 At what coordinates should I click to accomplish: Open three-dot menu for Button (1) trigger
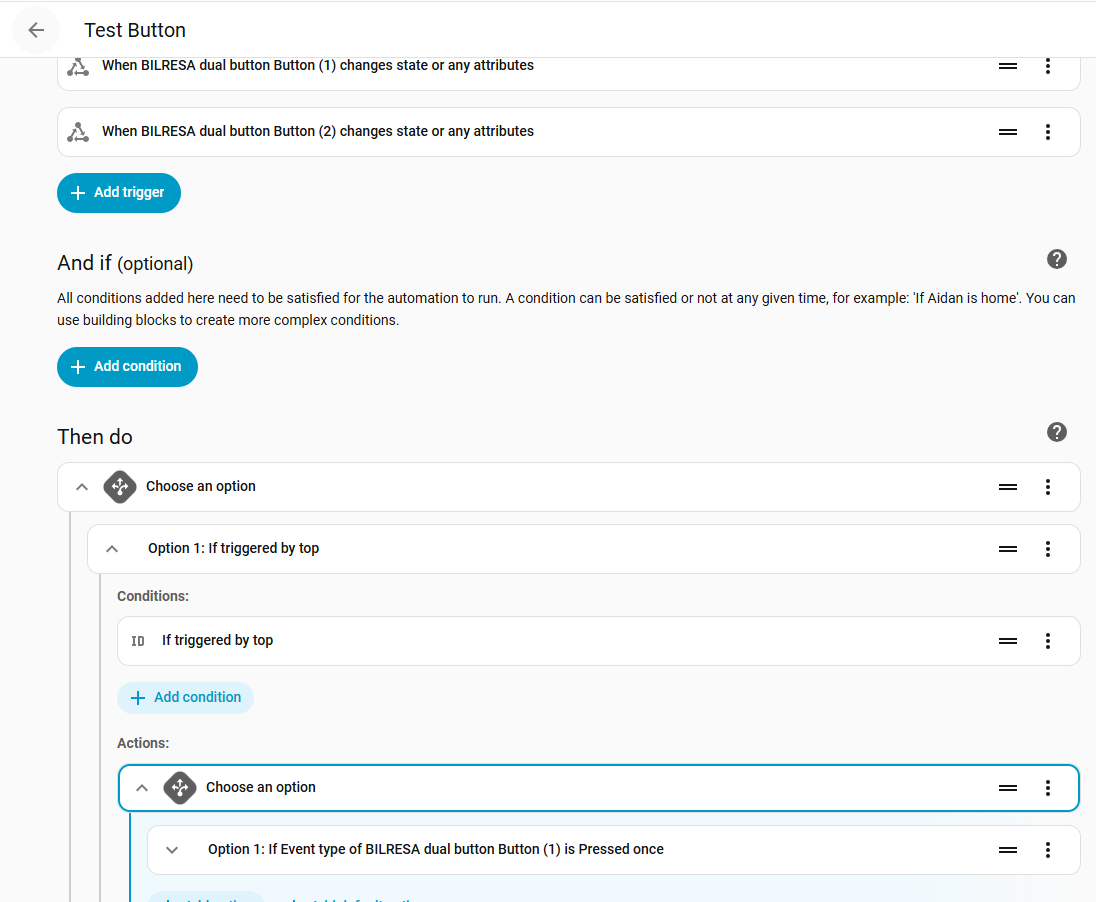click(x=1047, y=66)
